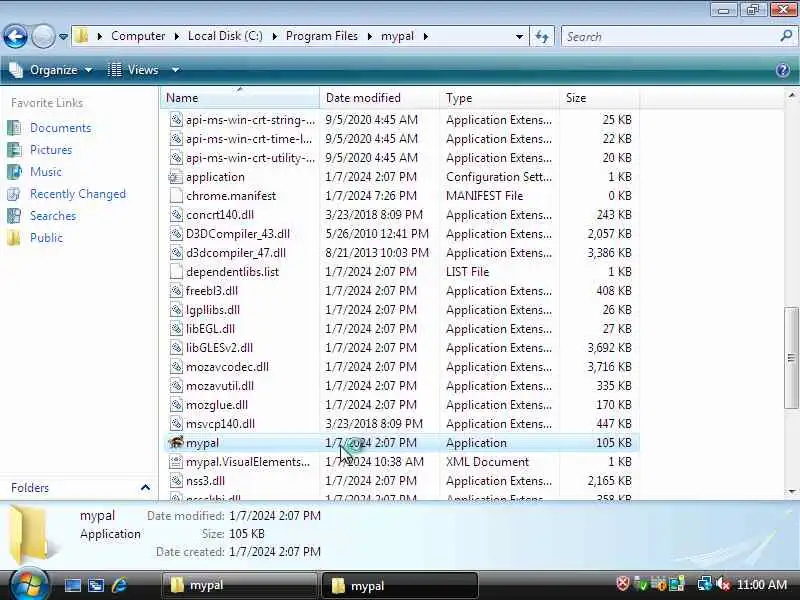Viewport: 800px width, 600px height.
Task: Select the dependentlibs.list file icon
Action: click(x=176, y=271)
